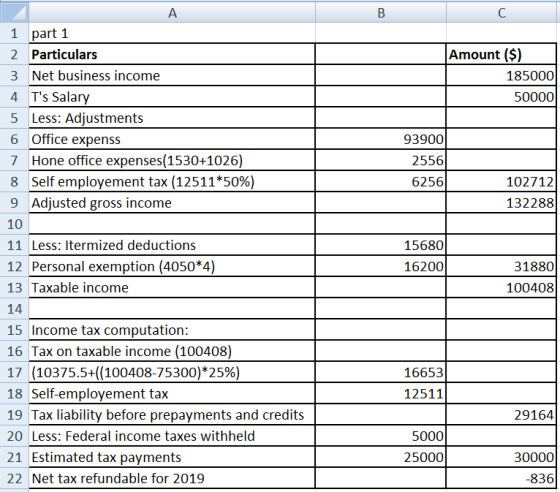Select 'Less: Federal income taxes withheld' cell
560x492 pixels.
(172, 436)
